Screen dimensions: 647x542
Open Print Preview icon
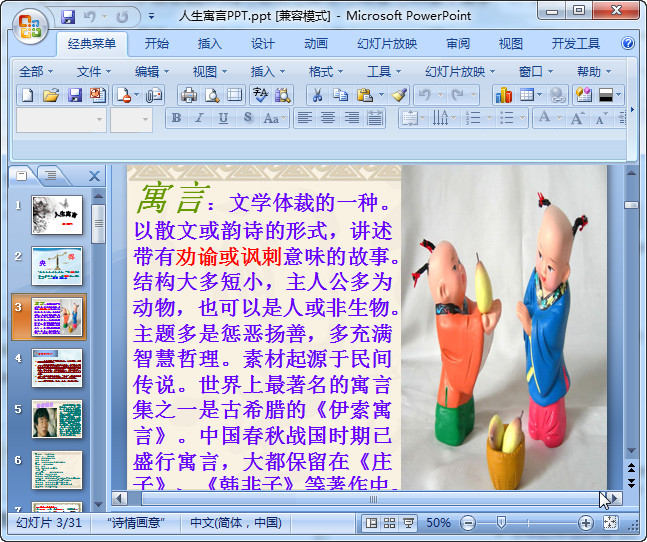pyautogui.click(x=212, y=95)
